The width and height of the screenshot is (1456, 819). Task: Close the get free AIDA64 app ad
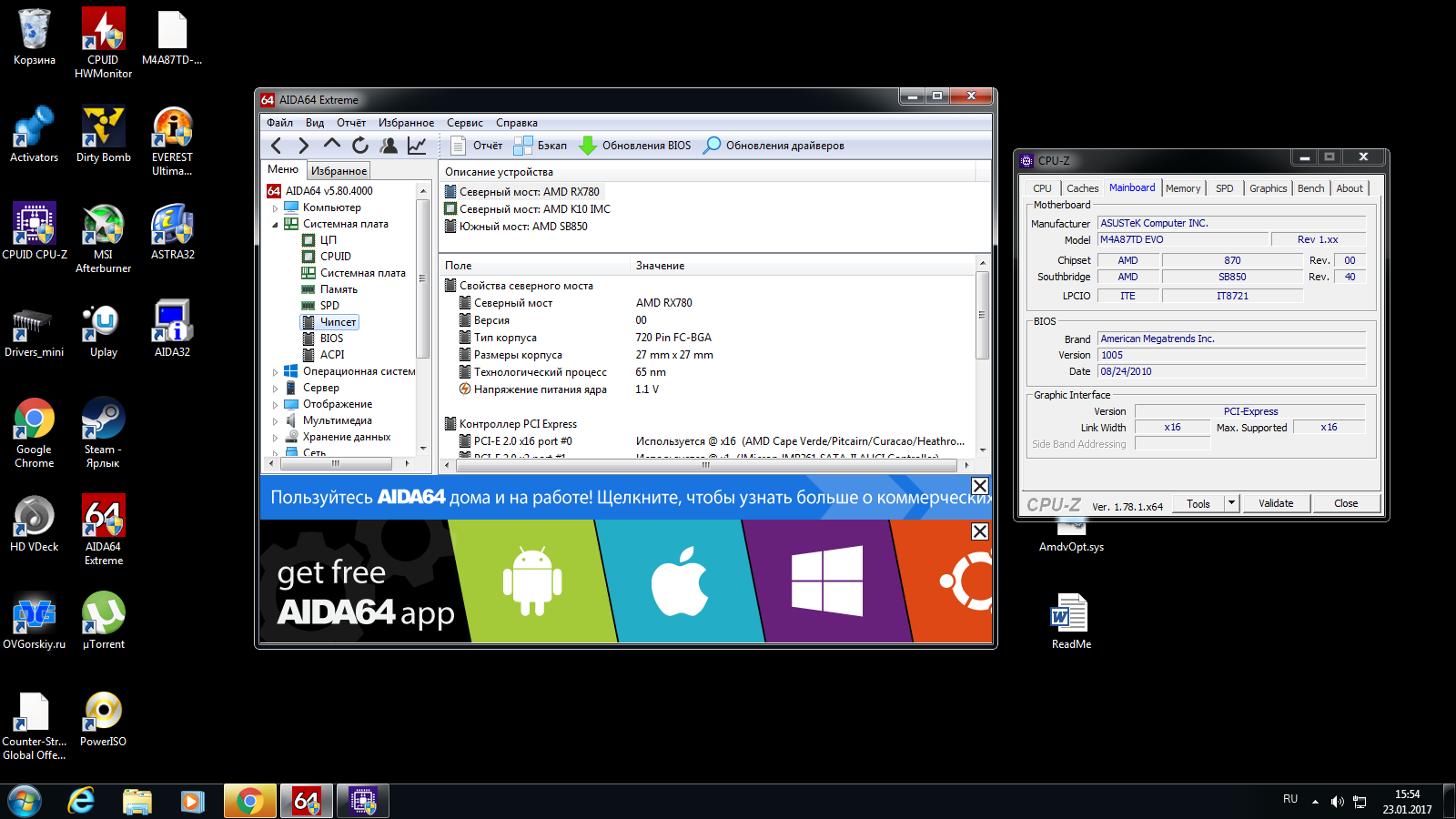coord(980,531)
